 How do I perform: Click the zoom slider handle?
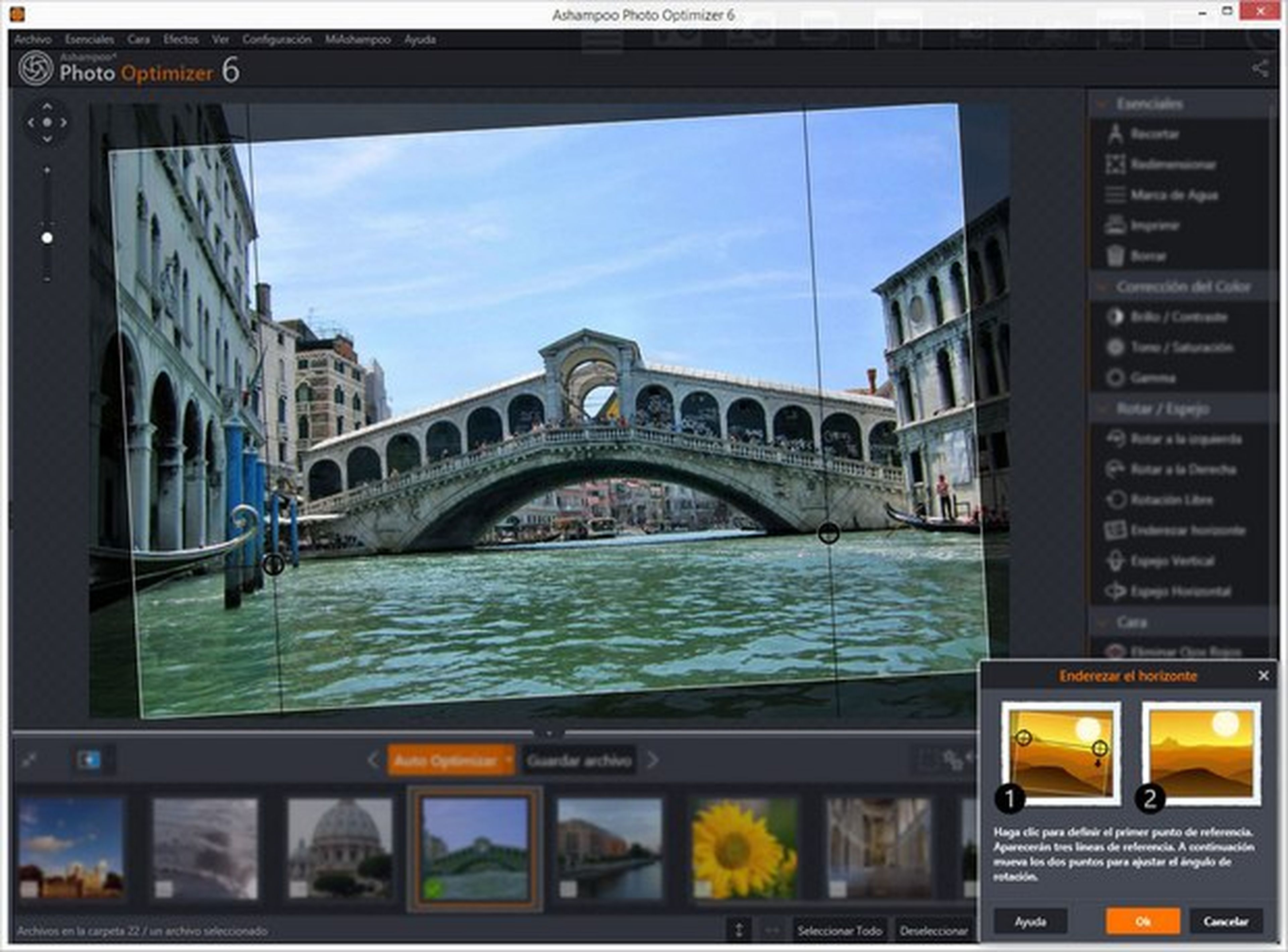[x=47, y=238]
